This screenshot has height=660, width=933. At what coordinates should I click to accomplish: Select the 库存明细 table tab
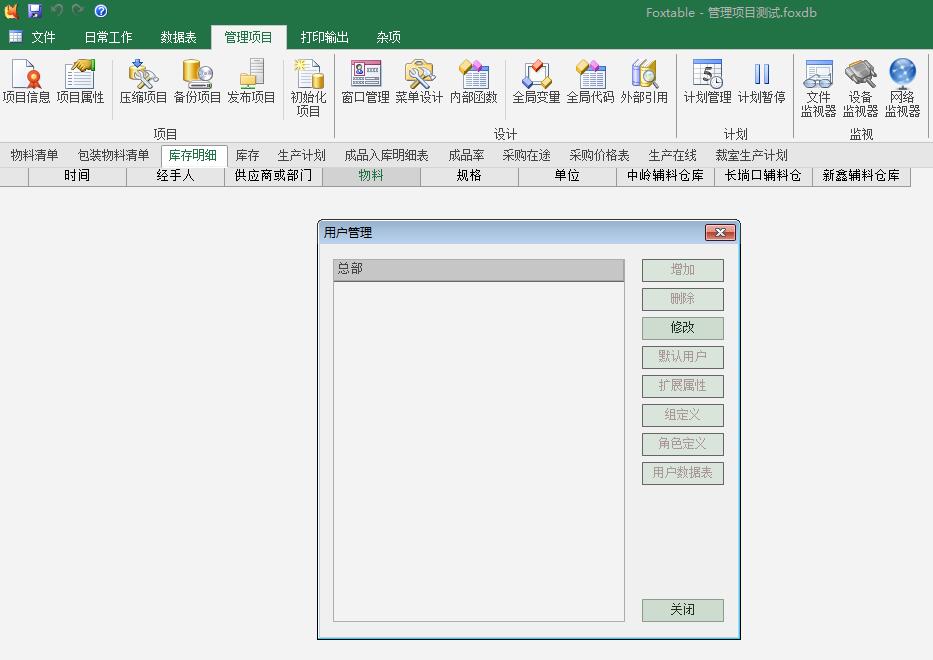coord(193,155)
